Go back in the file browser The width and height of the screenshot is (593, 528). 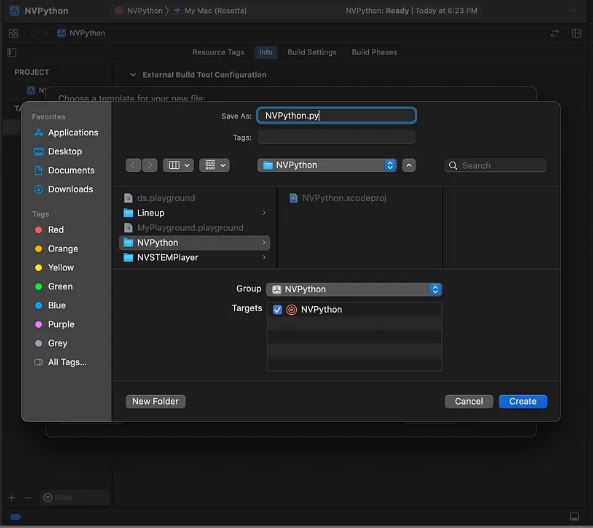133,165
